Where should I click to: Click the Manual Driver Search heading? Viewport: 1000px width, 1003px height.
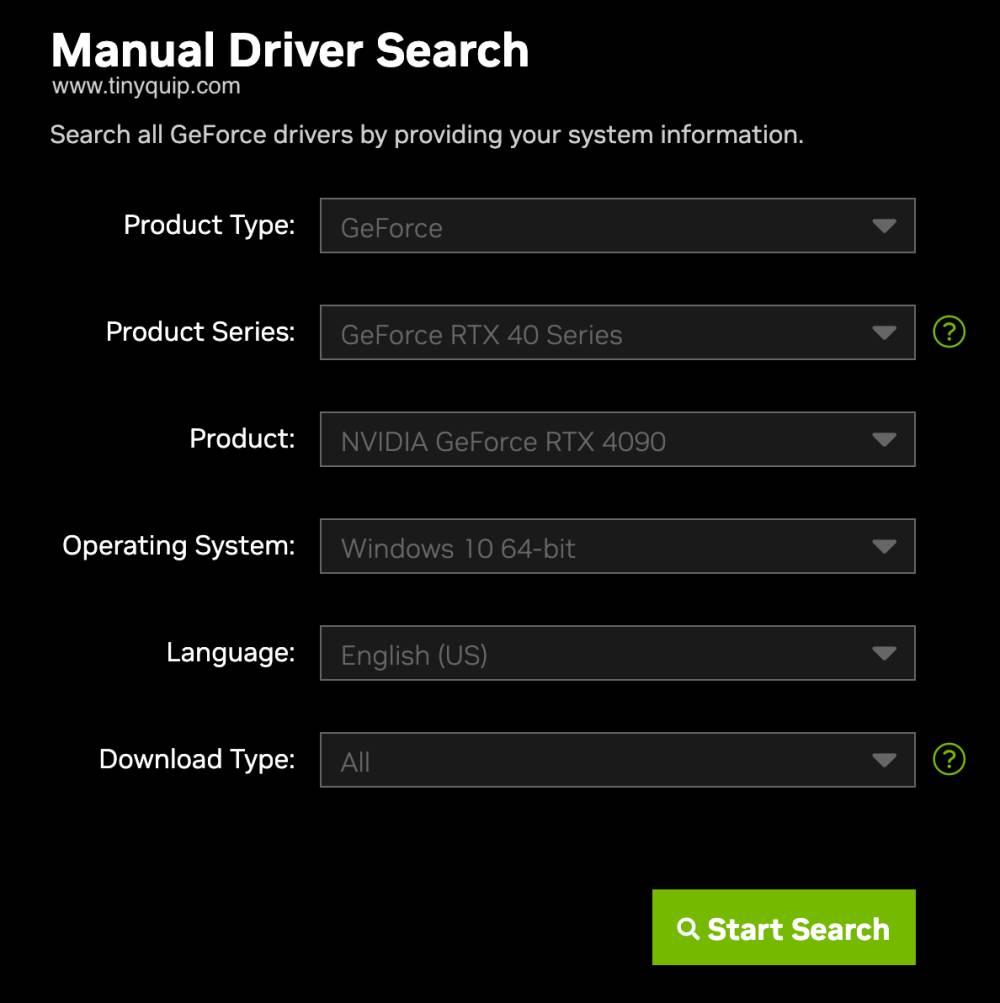click(x=290, y=49)
